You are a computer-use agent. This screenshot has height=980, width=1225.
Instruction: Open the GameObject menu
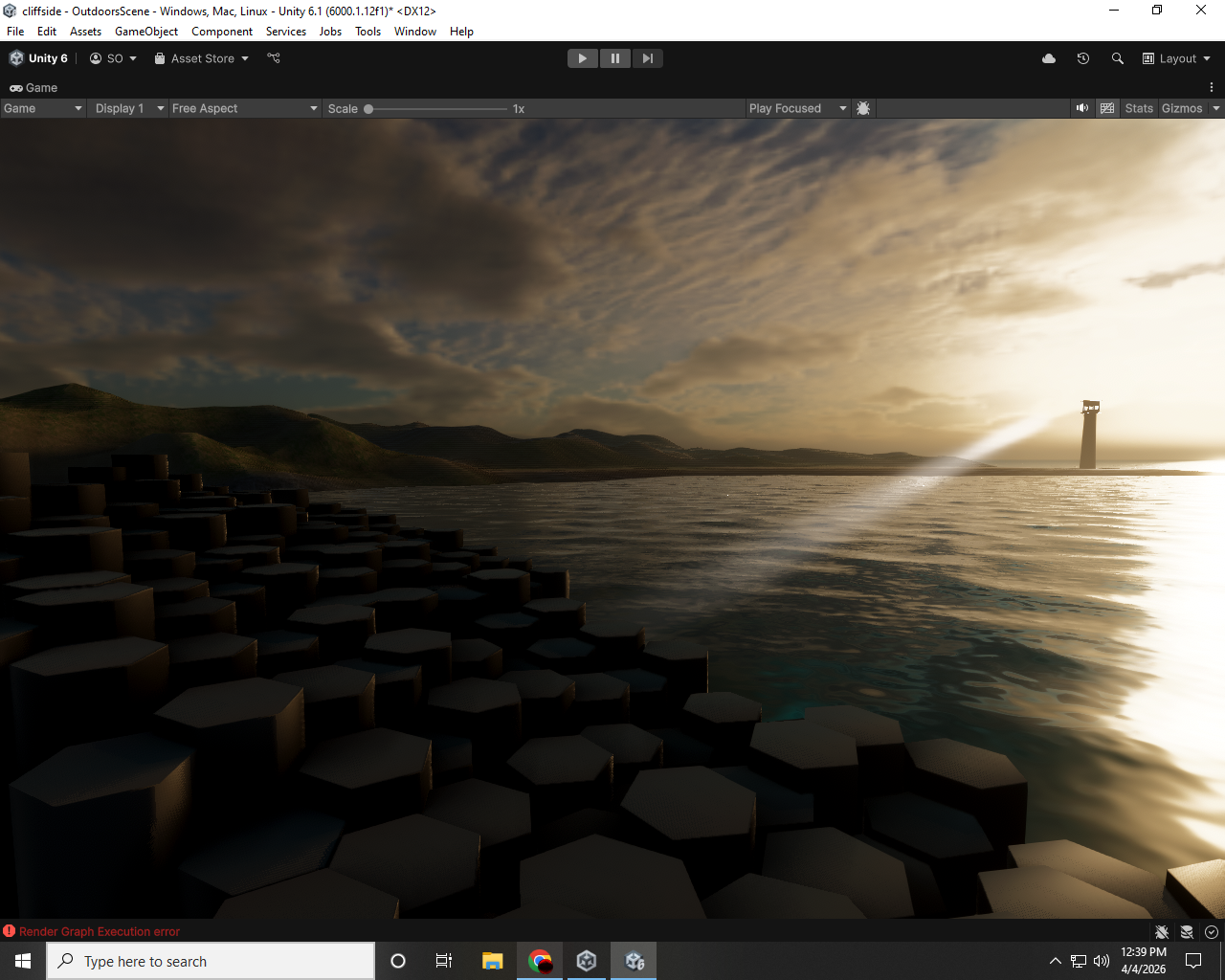tap(146, 32)
